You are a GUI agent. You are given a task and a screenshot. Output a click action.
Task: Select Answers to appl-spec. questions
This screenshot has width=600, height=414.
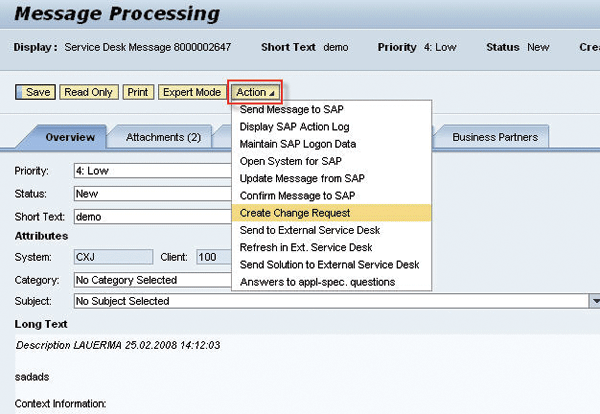click(x=318, y=281)
